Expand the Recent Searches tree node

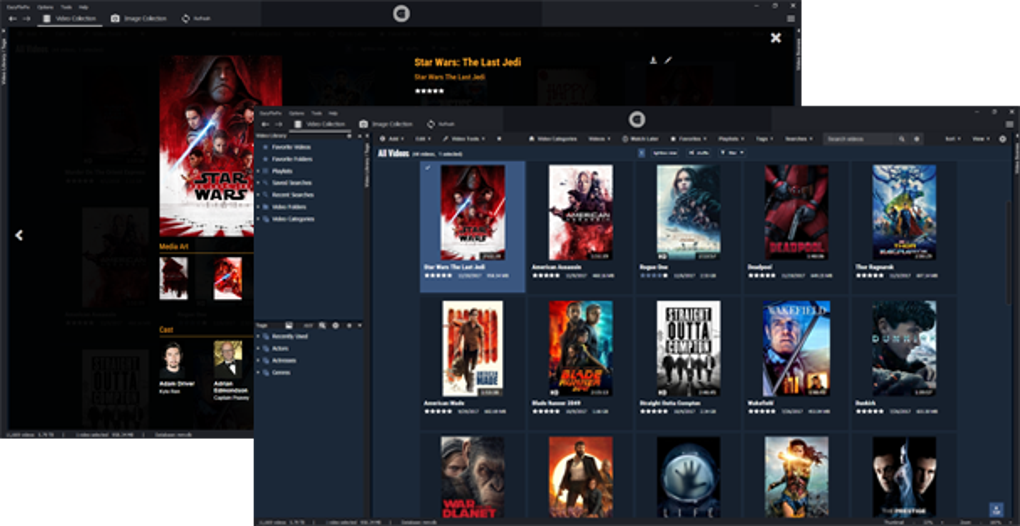pyautogui.click(x=258, y=195)
